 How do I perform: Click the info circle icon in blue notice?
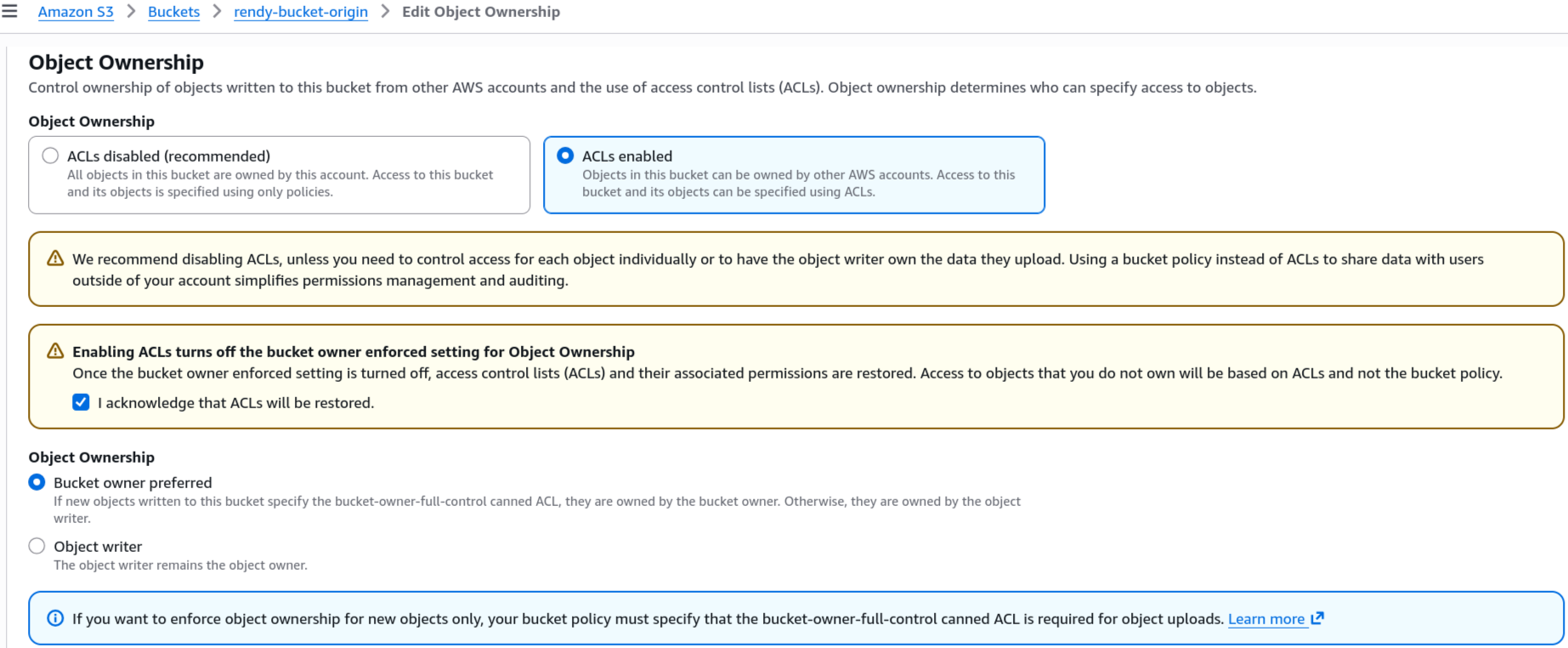55,618
